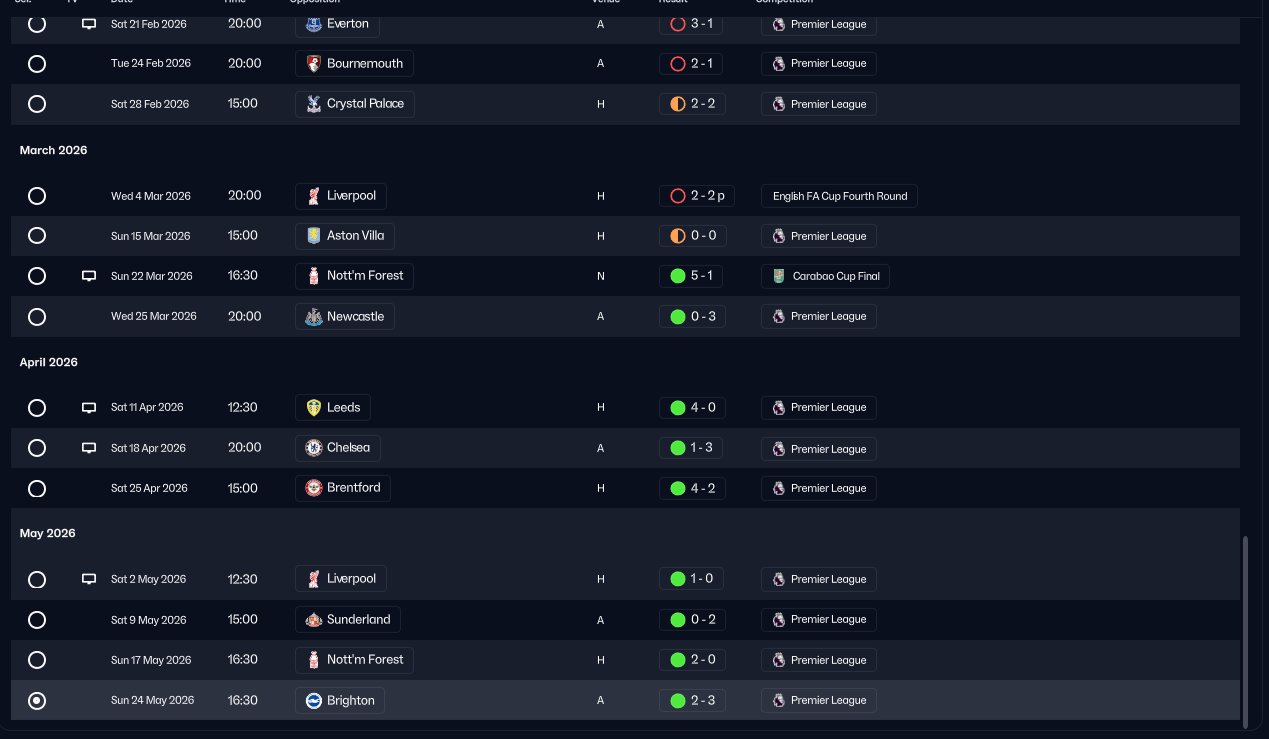The width and height of the screenshot is (1269, 739).
Task: Open the English FA Cup Fourth Round competition
Action: click(839, 196)
